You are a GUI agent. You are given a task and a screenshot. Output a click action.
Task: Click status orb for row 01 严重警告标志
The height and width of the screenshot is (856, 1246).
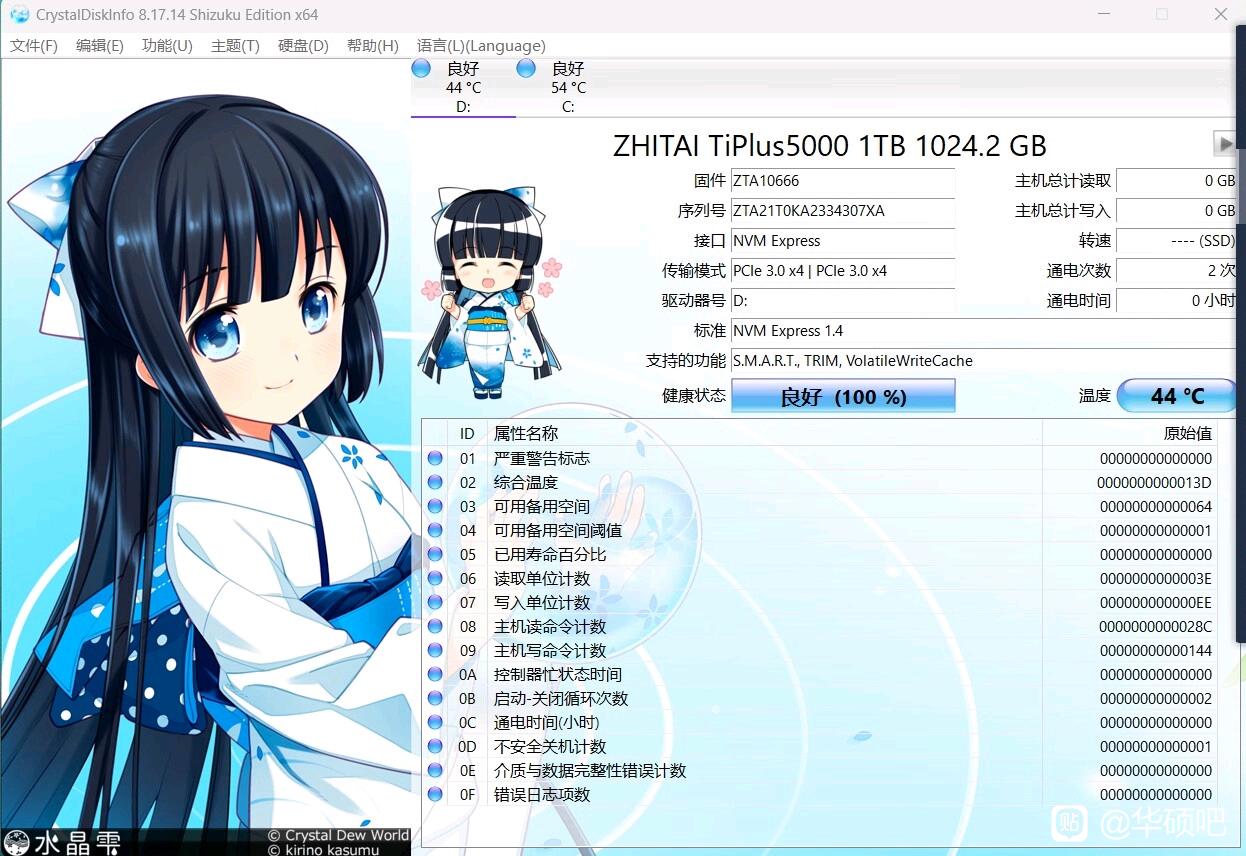435,458
